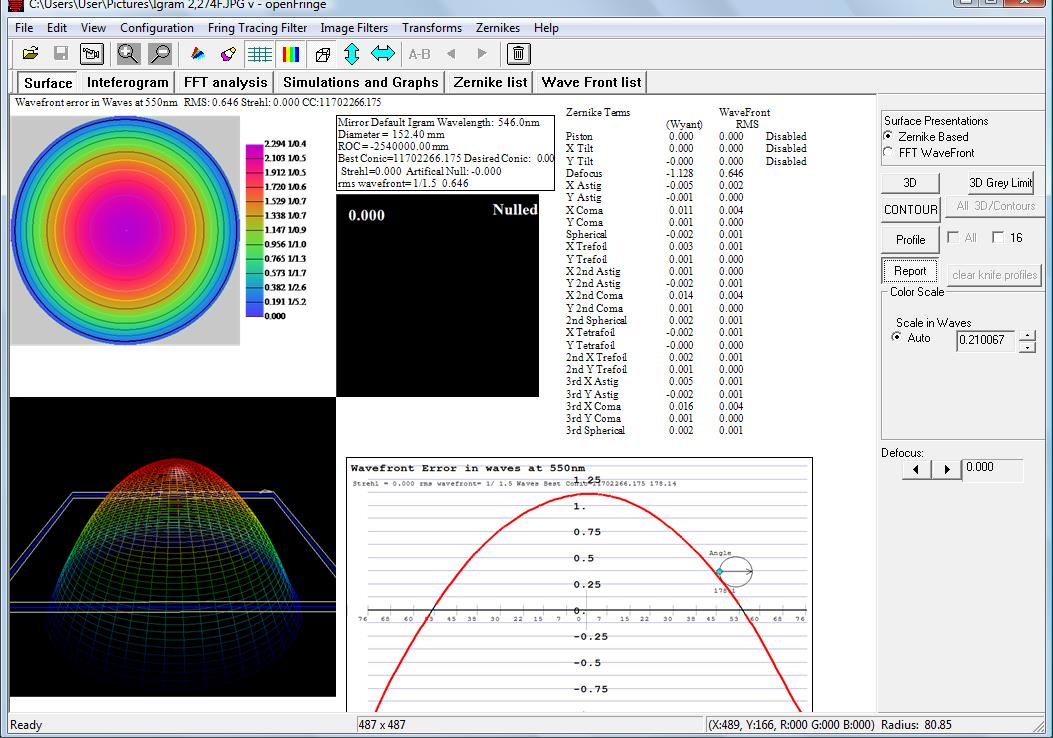Click the Defocus value field

tap(992, 468)
